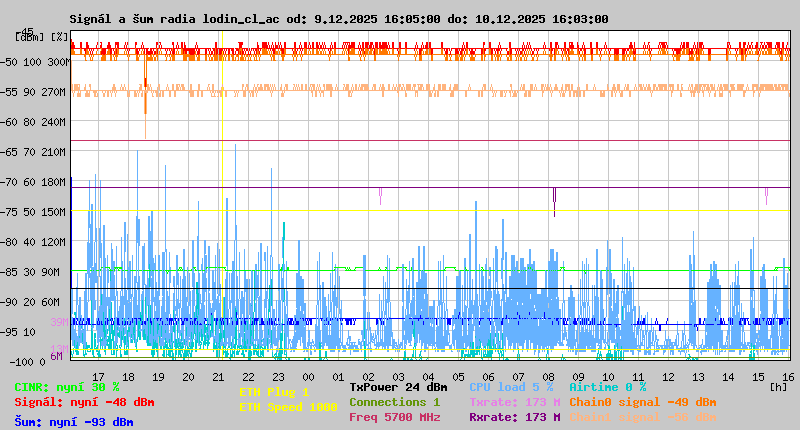This screenshot has width=800, height=430.
Task: Click the hour '12' x-axis label
Action: pos(668,377)
